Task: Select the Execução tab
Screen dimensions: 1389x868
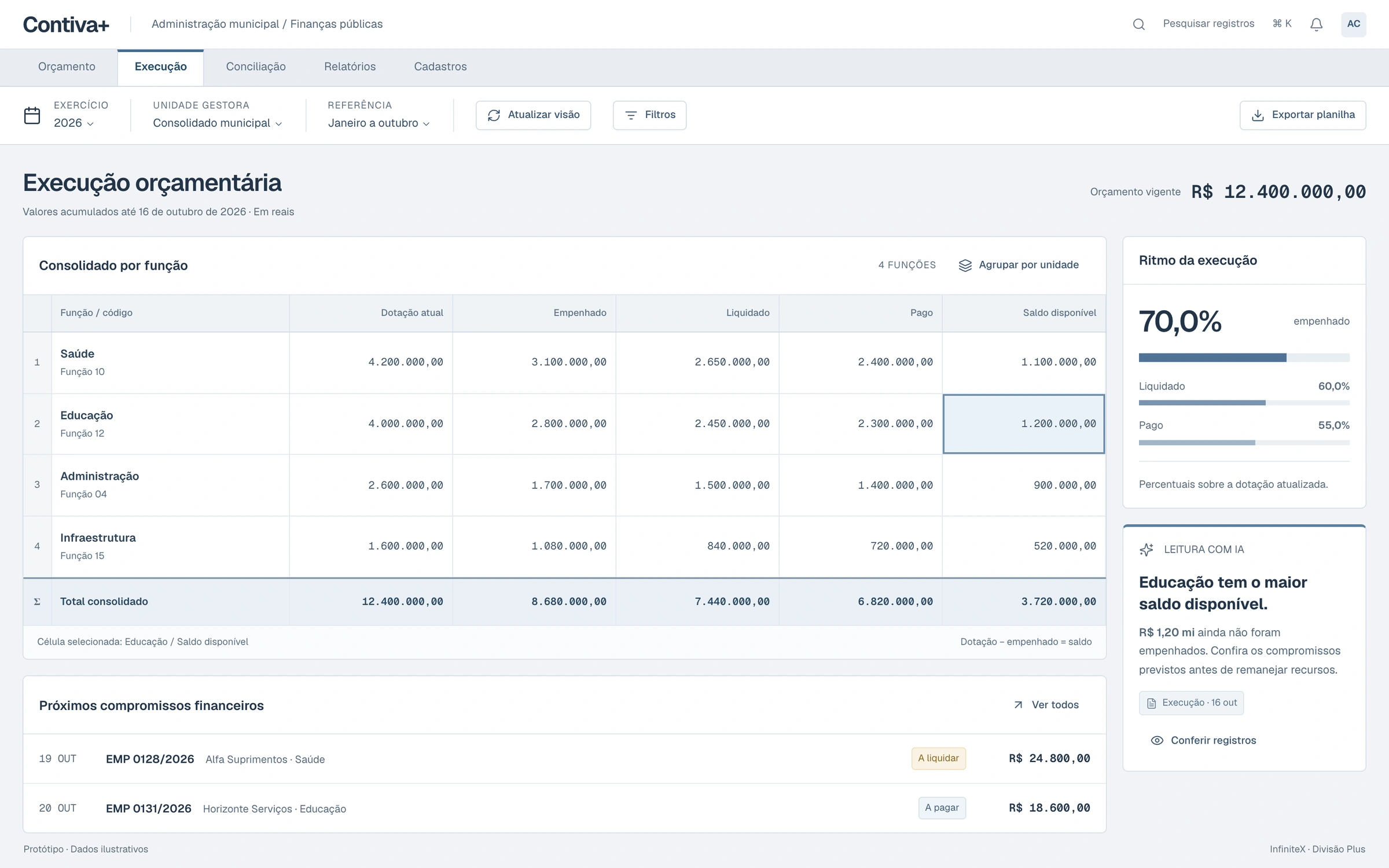Action: [160, 67]
